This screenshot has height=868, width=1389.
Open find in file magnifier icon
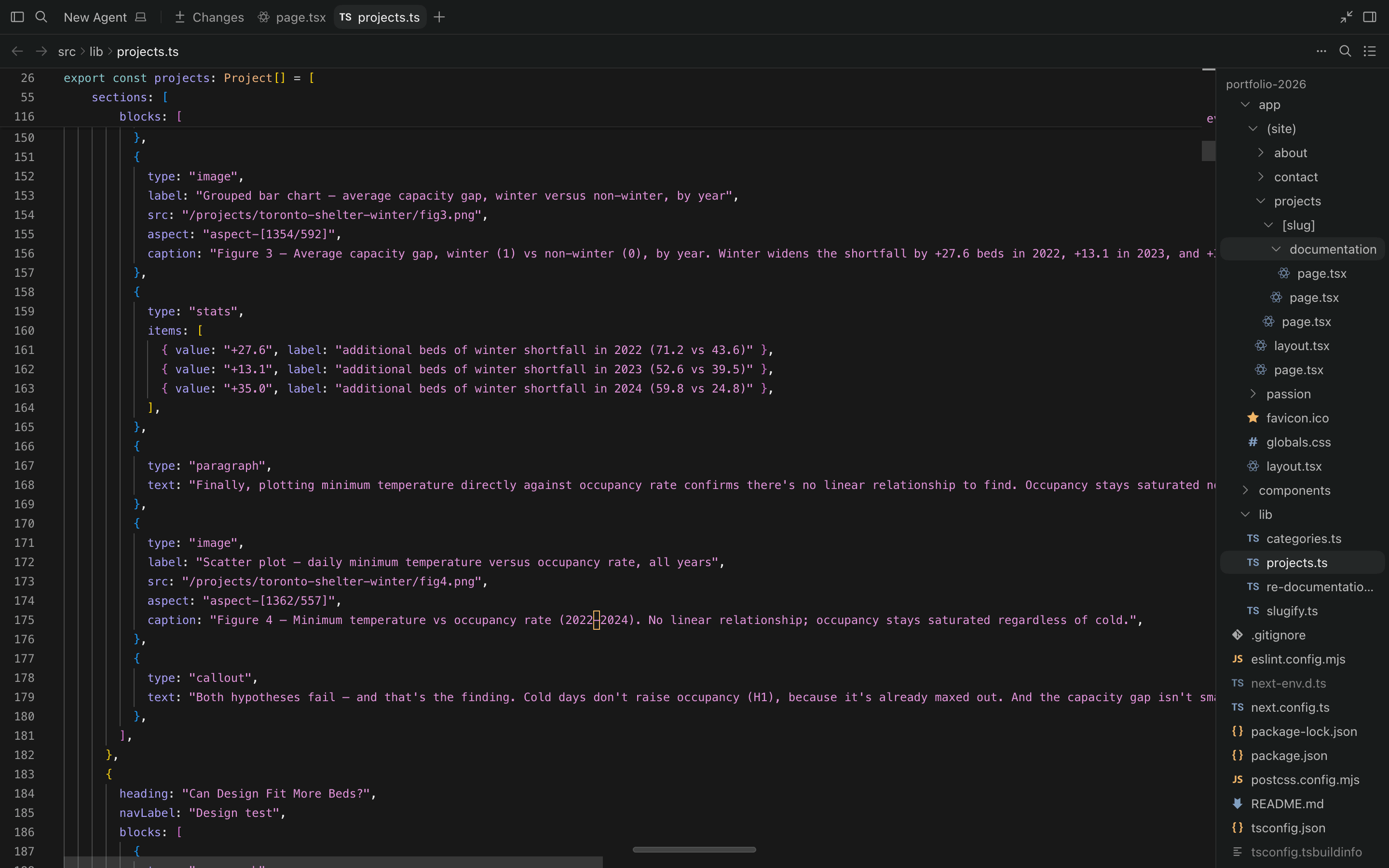pos(1346,51)
